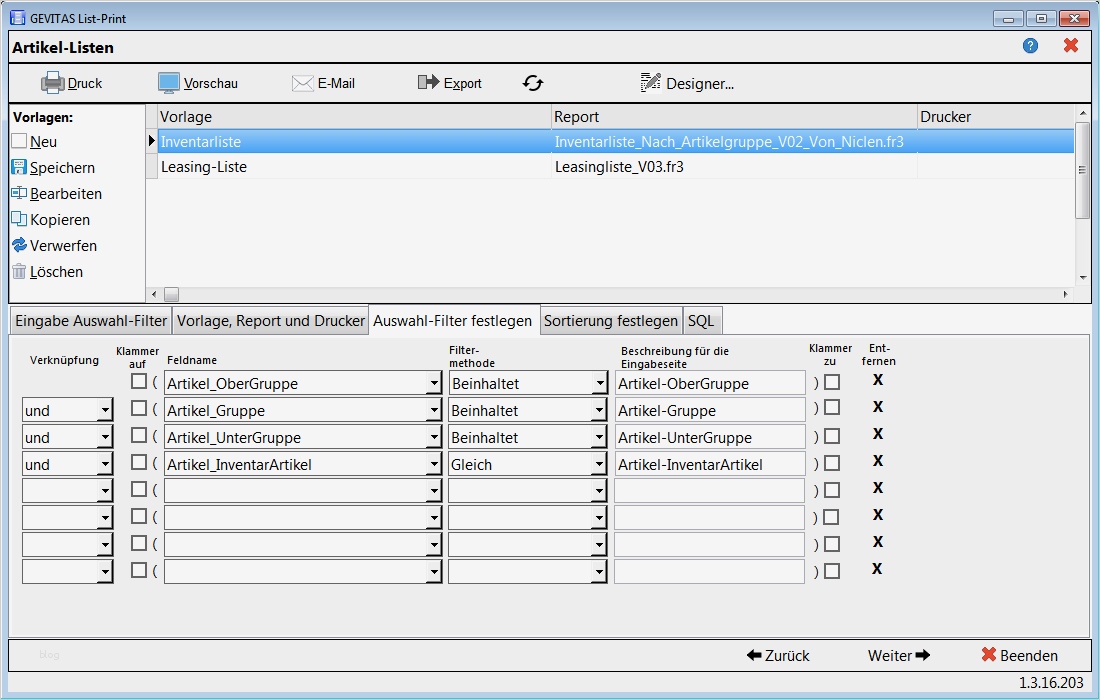Open the Artikel_UnterGruppe Feldname dropdown

click(434, 437)
